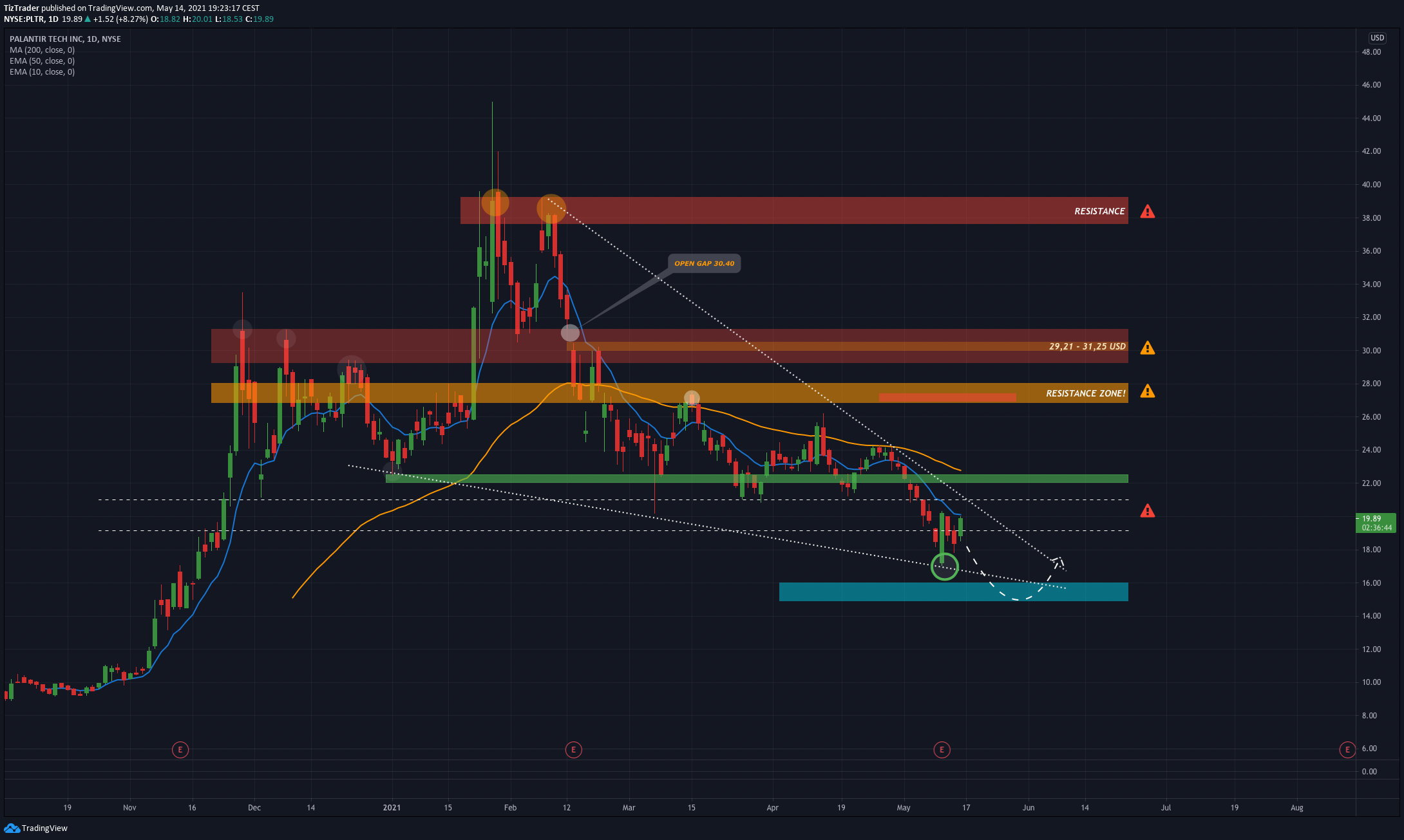Click the green circle at recent low candle
The width and height of the screenshot is (1404, 840).
tap(945, 566)
